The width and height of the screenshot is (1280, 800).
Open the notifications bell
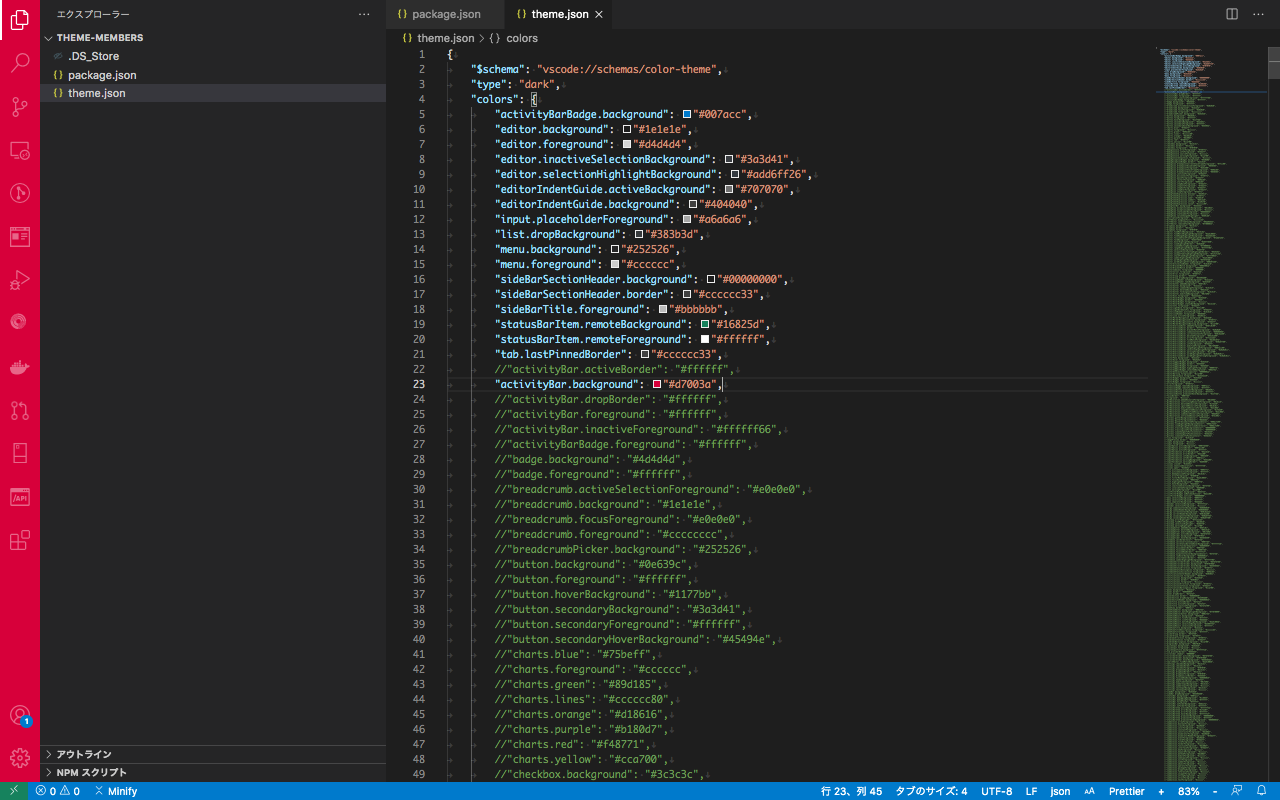1262,791
